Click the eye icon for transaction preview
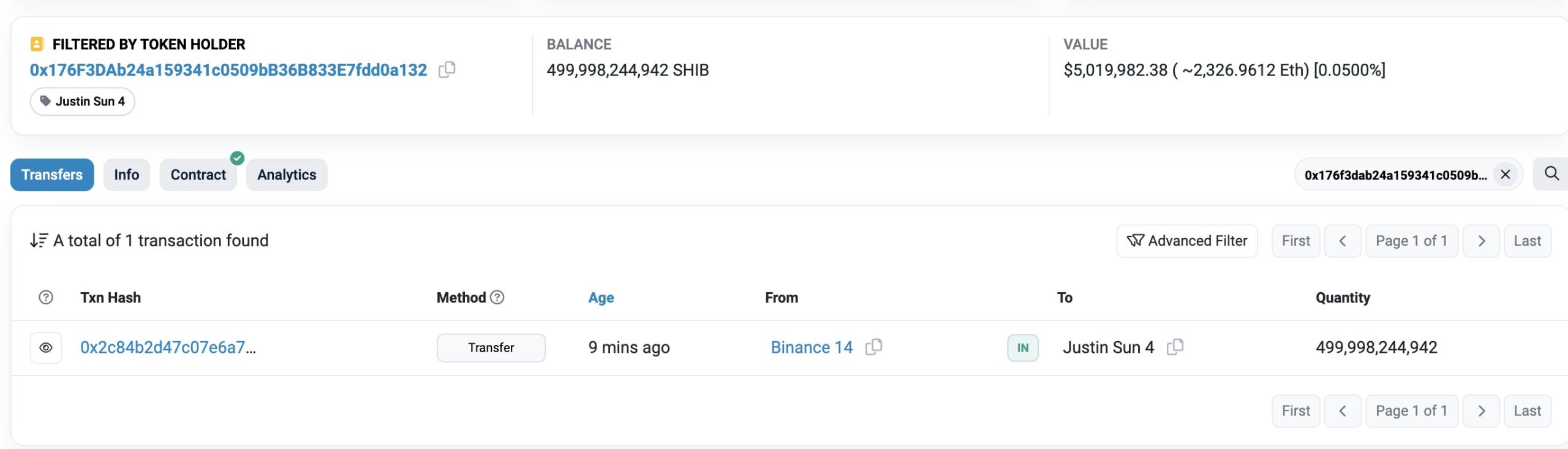 pyautogui.click(x=46, y=348)
